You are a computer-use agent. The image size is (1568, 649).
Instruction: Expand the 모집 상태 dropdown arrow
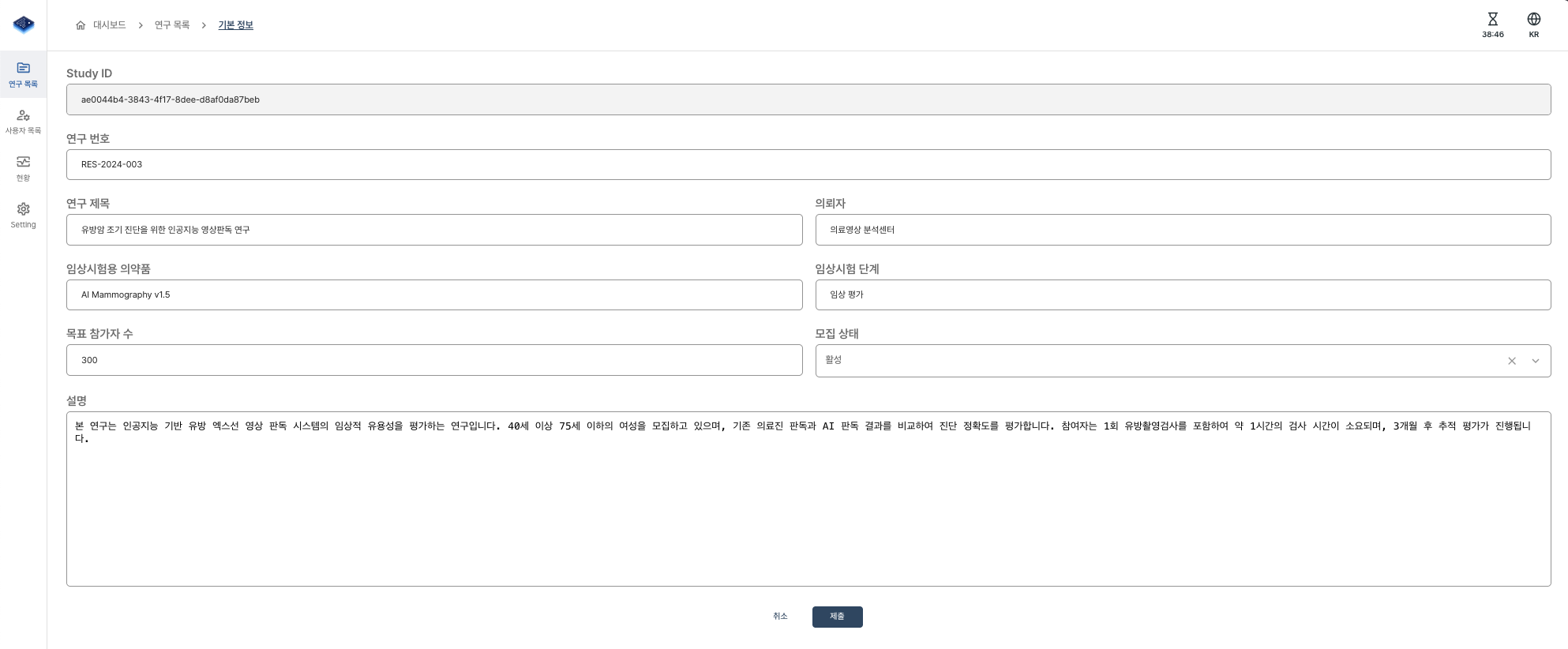[1536, 361]
